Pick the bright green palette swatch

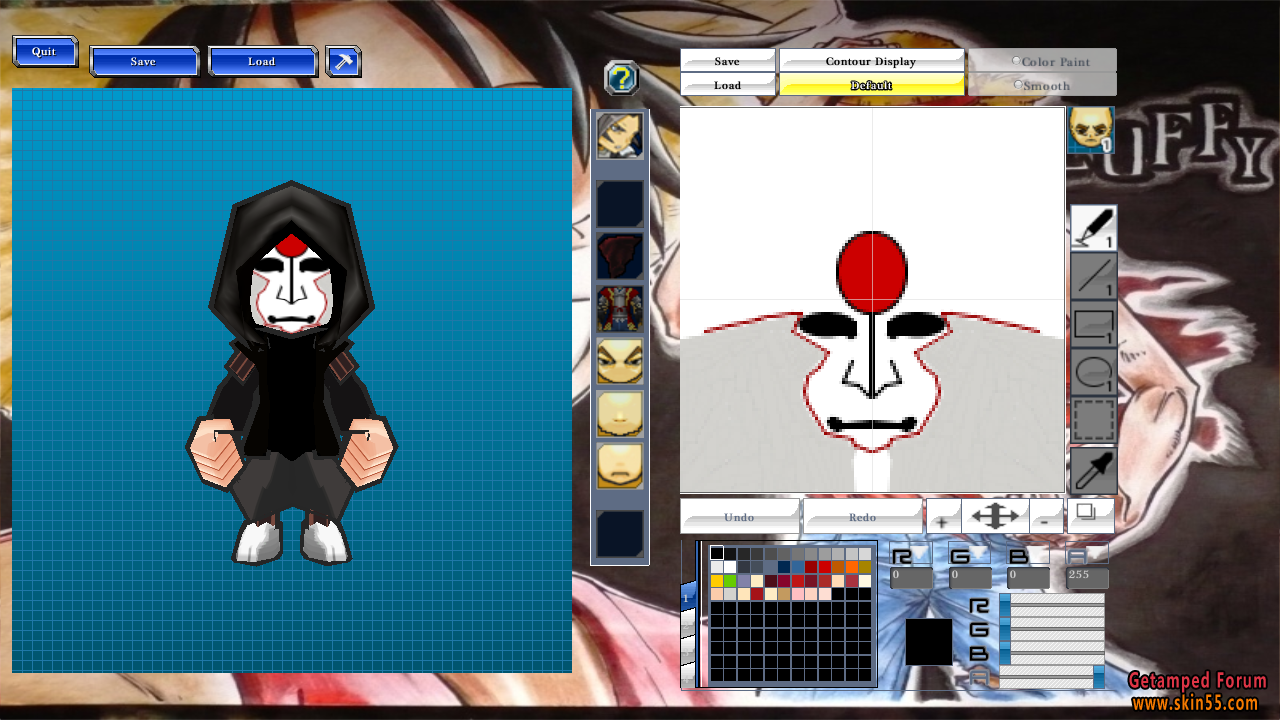(730, 581)
